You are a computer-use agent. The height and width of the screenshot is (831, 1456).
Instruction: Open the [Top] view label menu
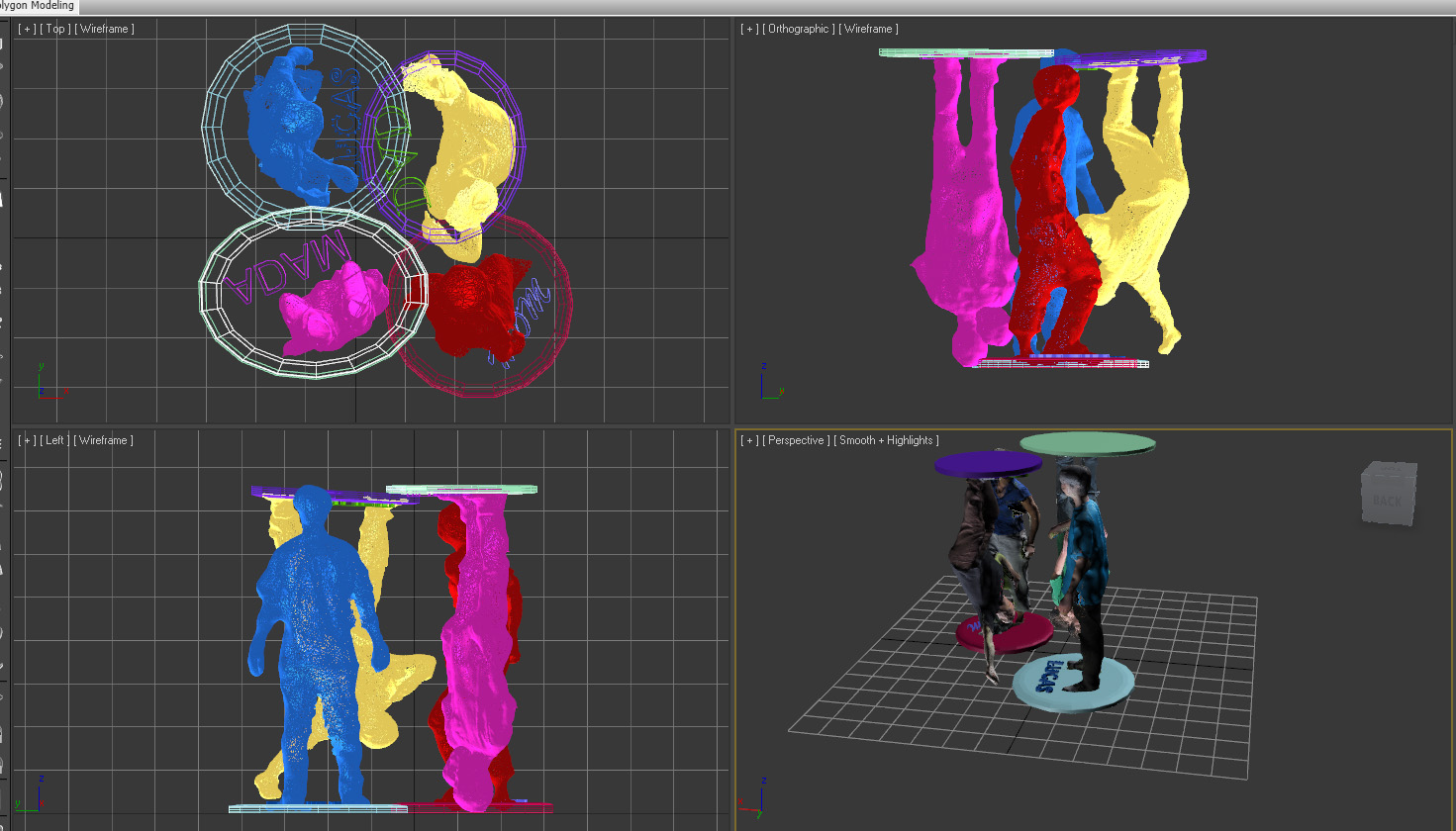pyautogui.click(x=54, y=29)
